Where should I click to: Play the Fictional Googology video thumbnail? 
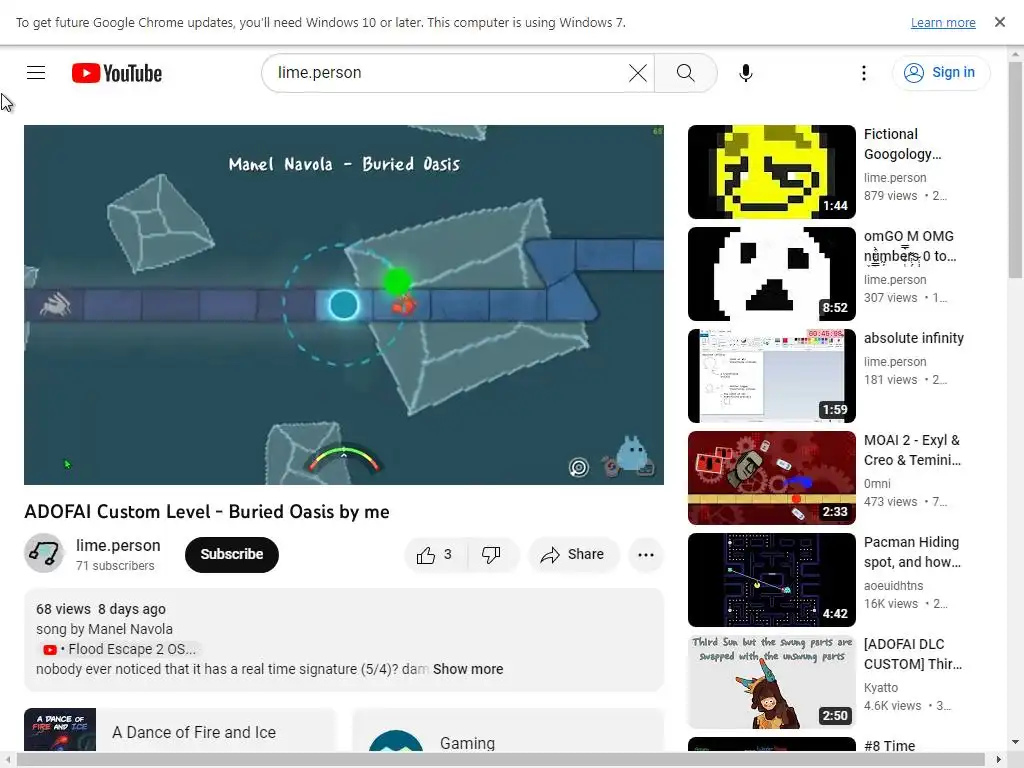pyautogui.click(x=771, y=172)
